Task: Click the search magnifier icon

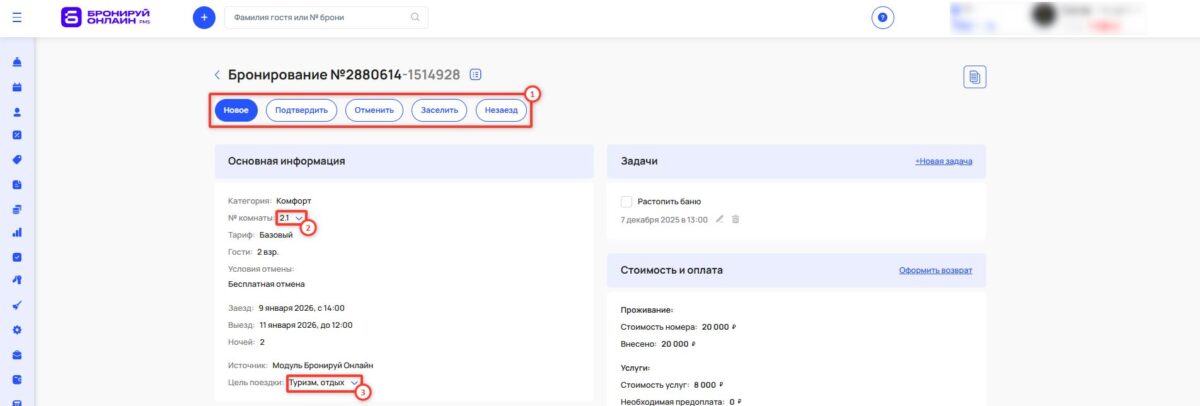Action: (415, 17)
